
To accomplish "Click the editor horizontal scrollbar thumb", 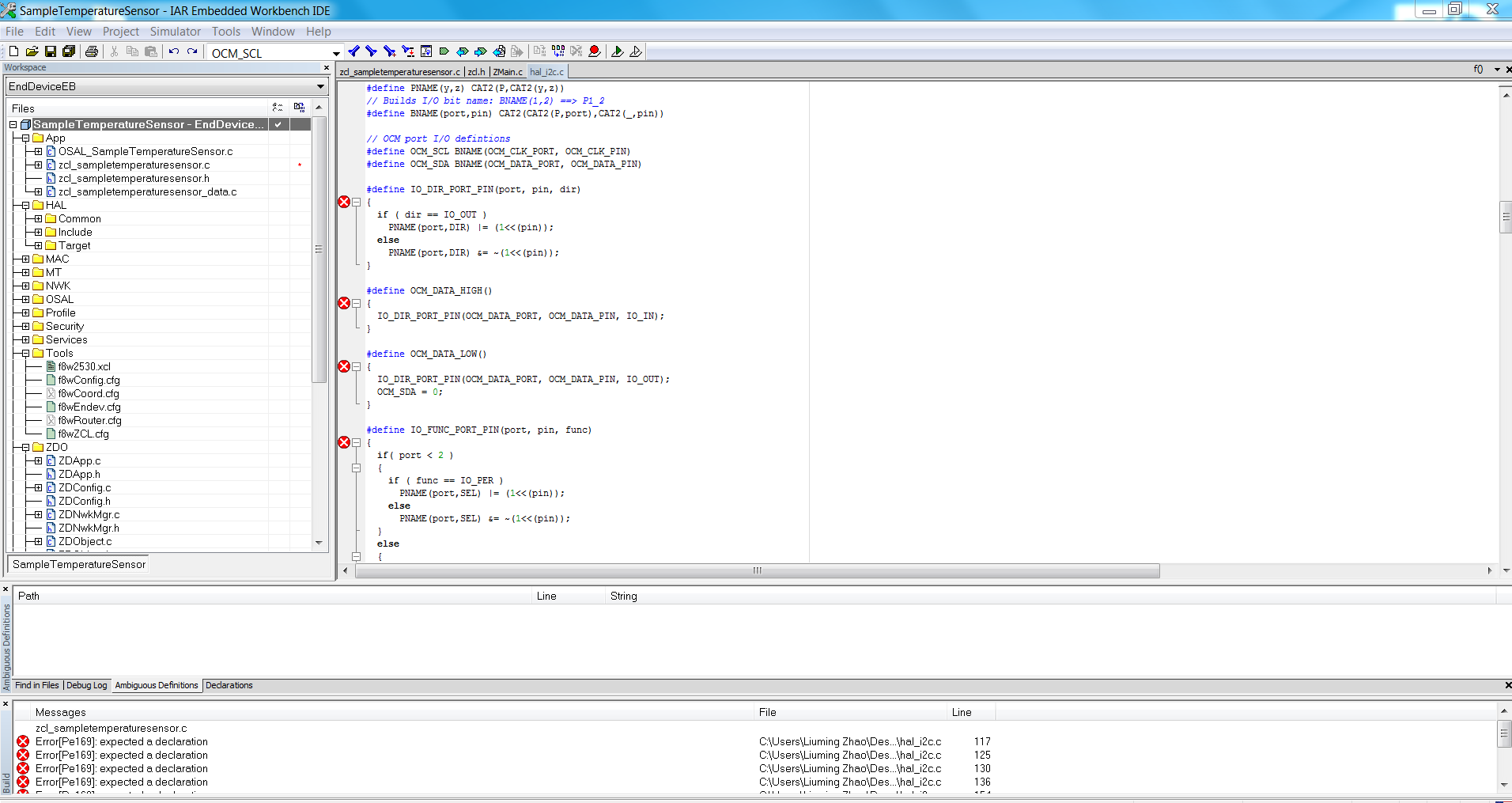I will pos(758,570).
